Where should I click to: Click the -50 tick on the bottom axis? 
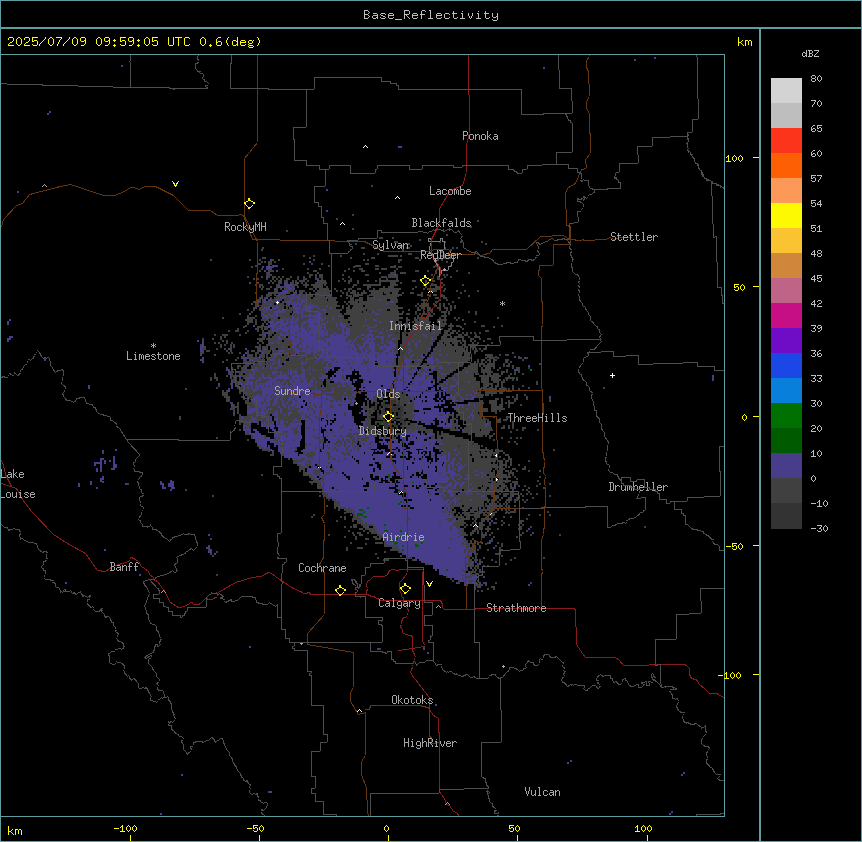(x=255, y=828)
